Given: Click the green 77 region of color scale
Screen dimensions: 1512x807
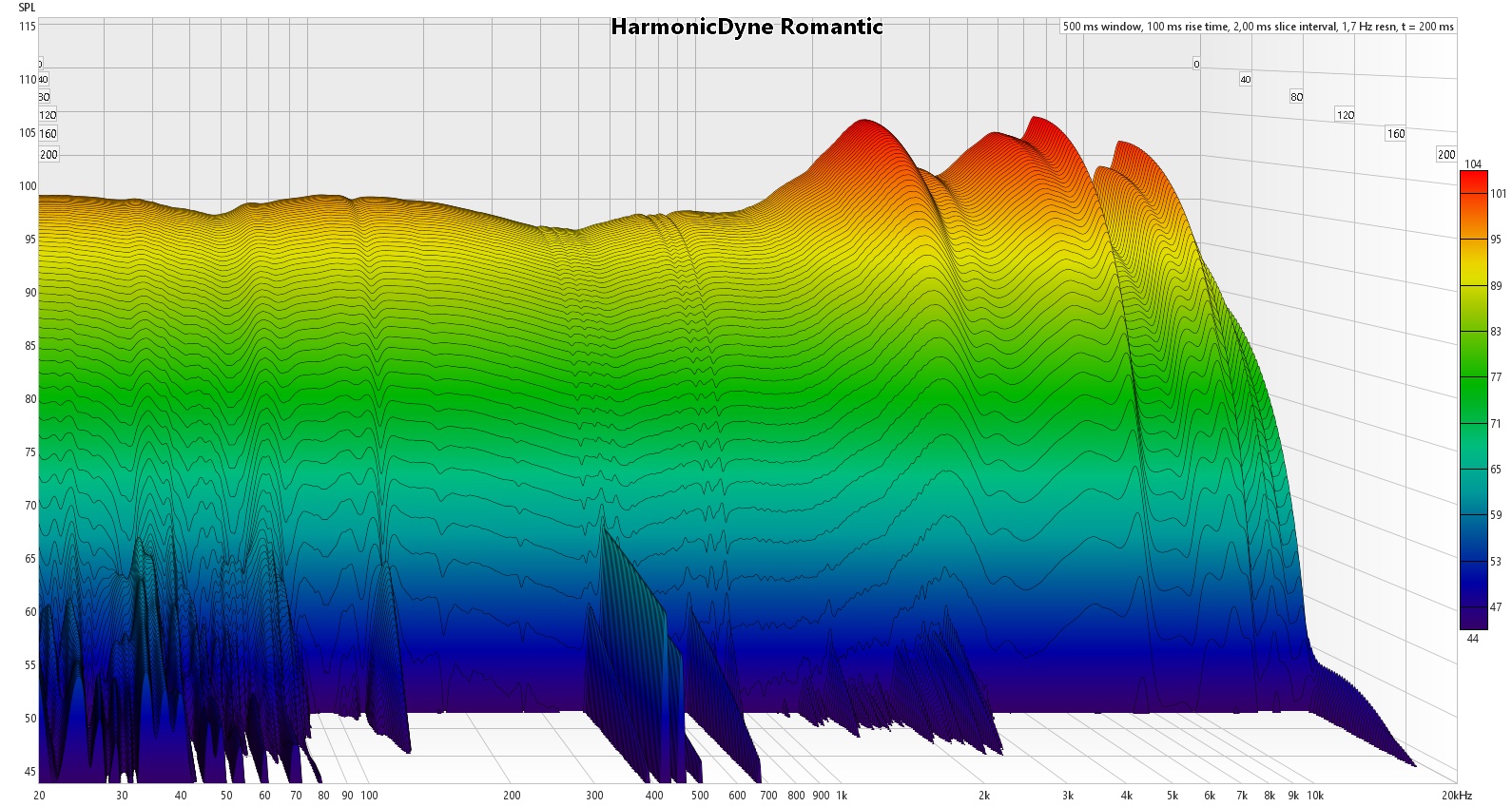Looking at the screenshot, I should pyautogui.click(x=1473, y=378).
